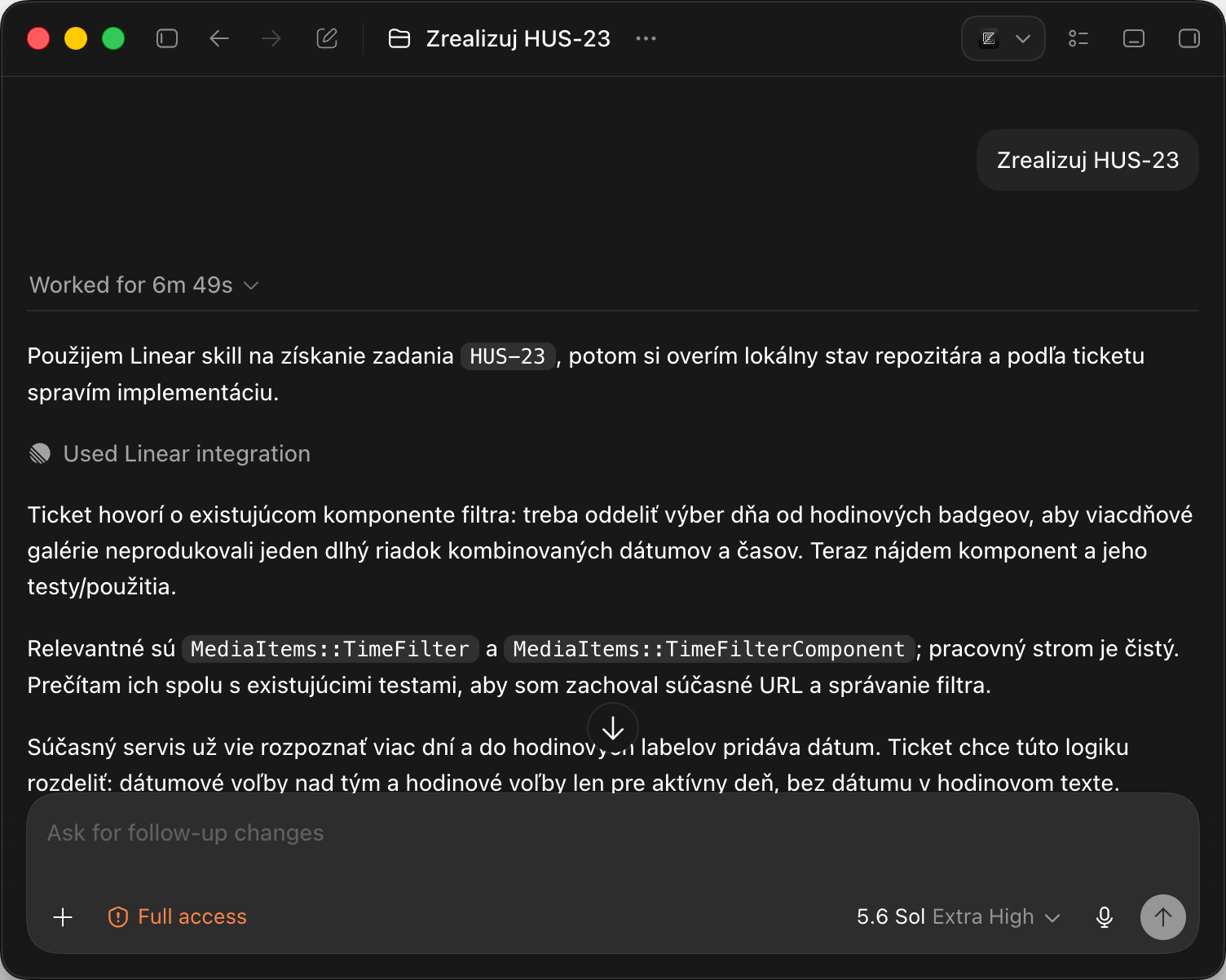Image resolution: width=1226 pixels, height=980 pixels.
Task: Change the 'Full access' permission setting
Action: pos(177,917)
